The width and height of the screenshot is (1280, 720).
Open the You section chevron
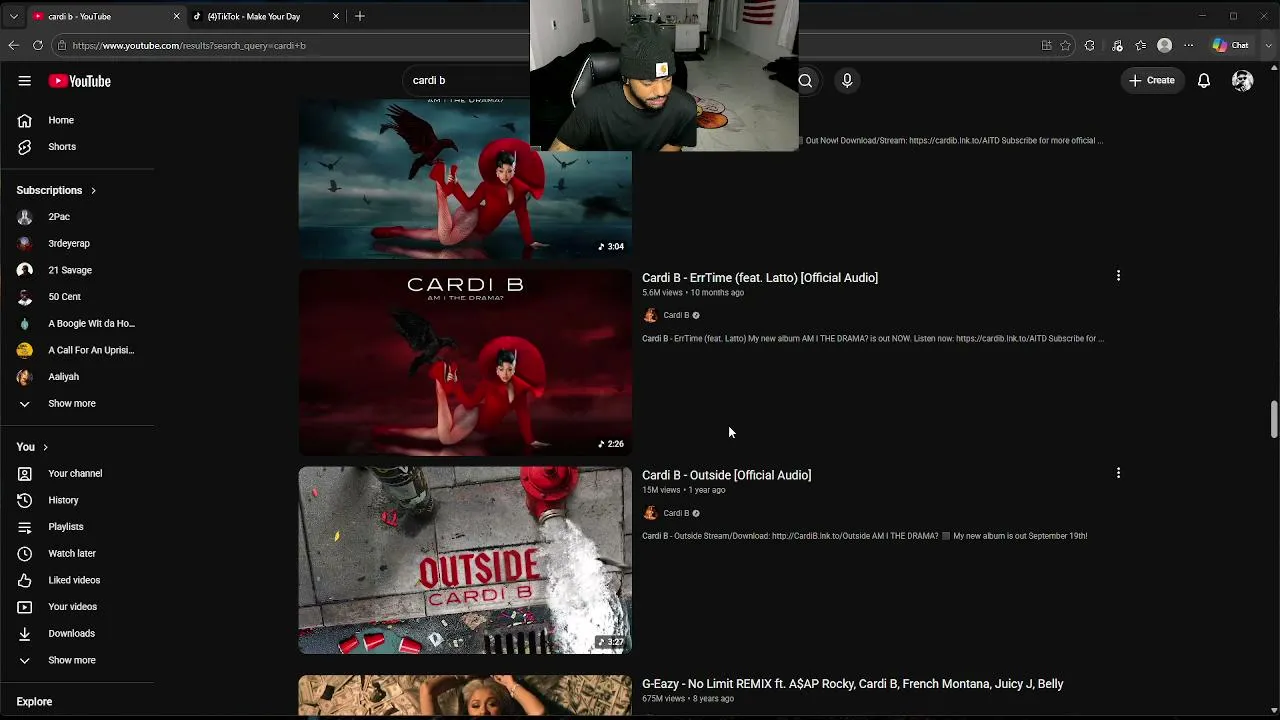tap(45, 447)
